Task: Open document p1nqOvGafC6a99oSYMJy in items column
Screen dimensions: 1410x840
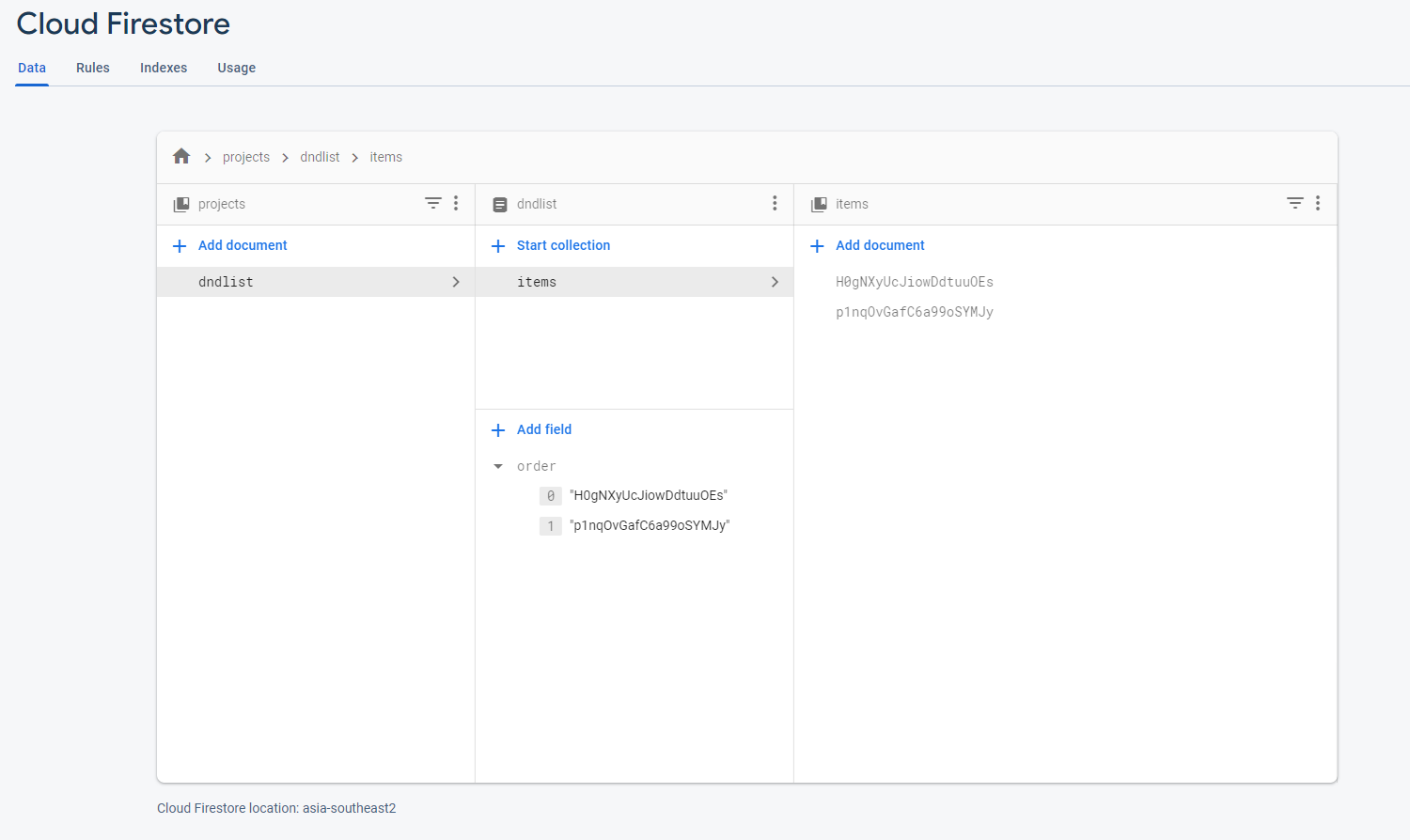Action: 915,312
